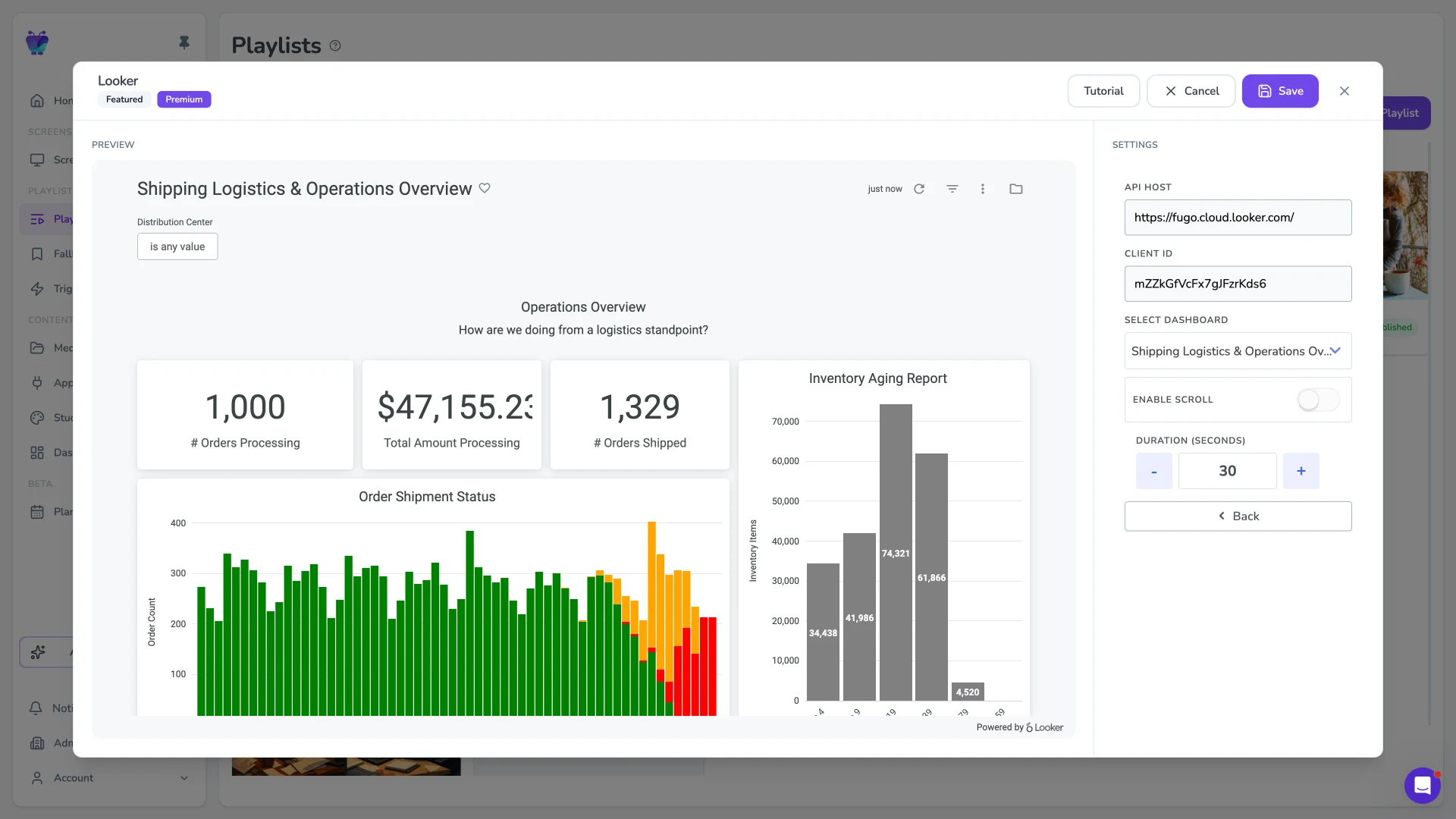Image resolution: width=1456 pixels, height=819 pixels.
Task: Click the AI sparkle icon in sidebar
Action: [38, 652]
